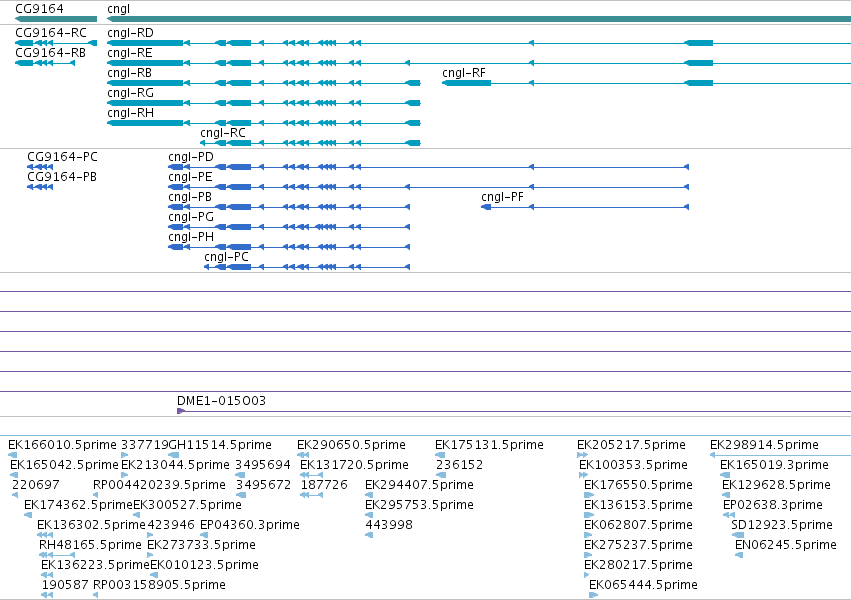
Task: Select EK213044.5prime EST
Action: [x=175, y=465]
